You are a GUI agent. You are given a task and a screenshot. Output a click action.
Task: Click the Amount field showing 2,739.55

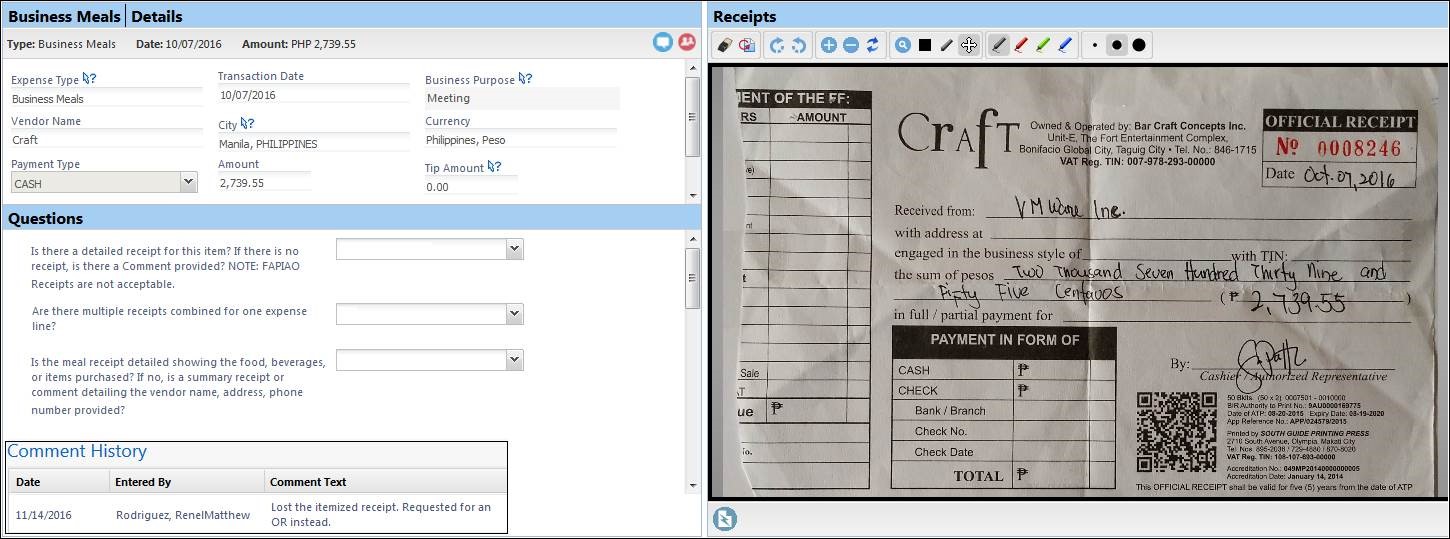pyautogui.click(x=264, y=183)
